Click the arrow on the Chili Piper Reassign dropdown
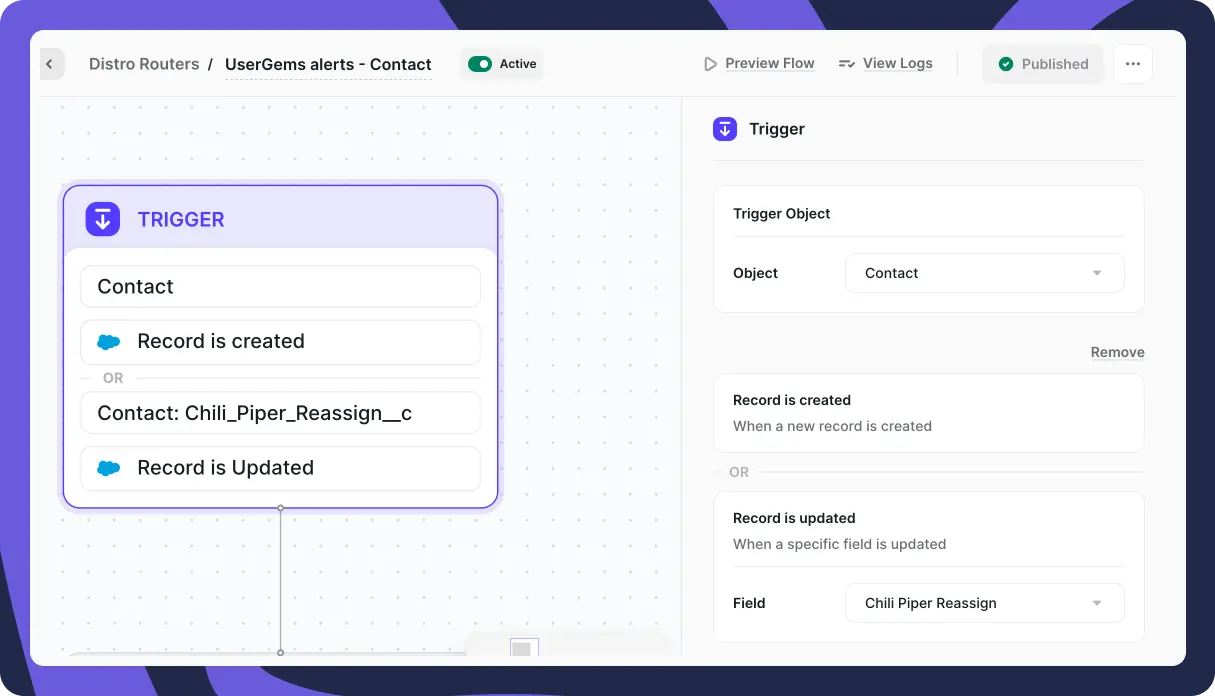 pyautogui.click(x=1097, y=603)
